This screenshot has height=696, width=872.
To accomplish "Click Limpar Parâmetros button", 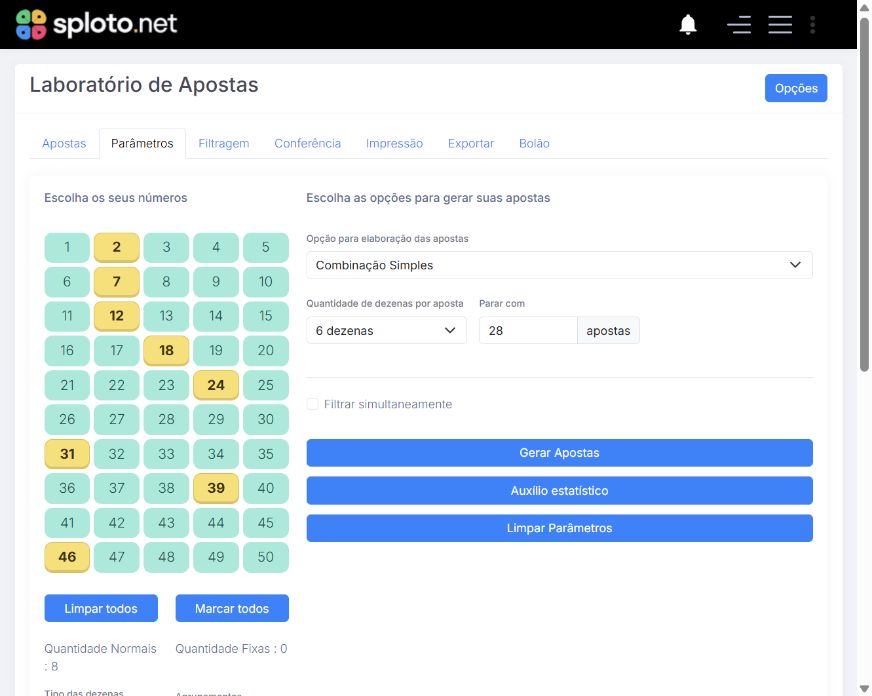I will point(559,528).
